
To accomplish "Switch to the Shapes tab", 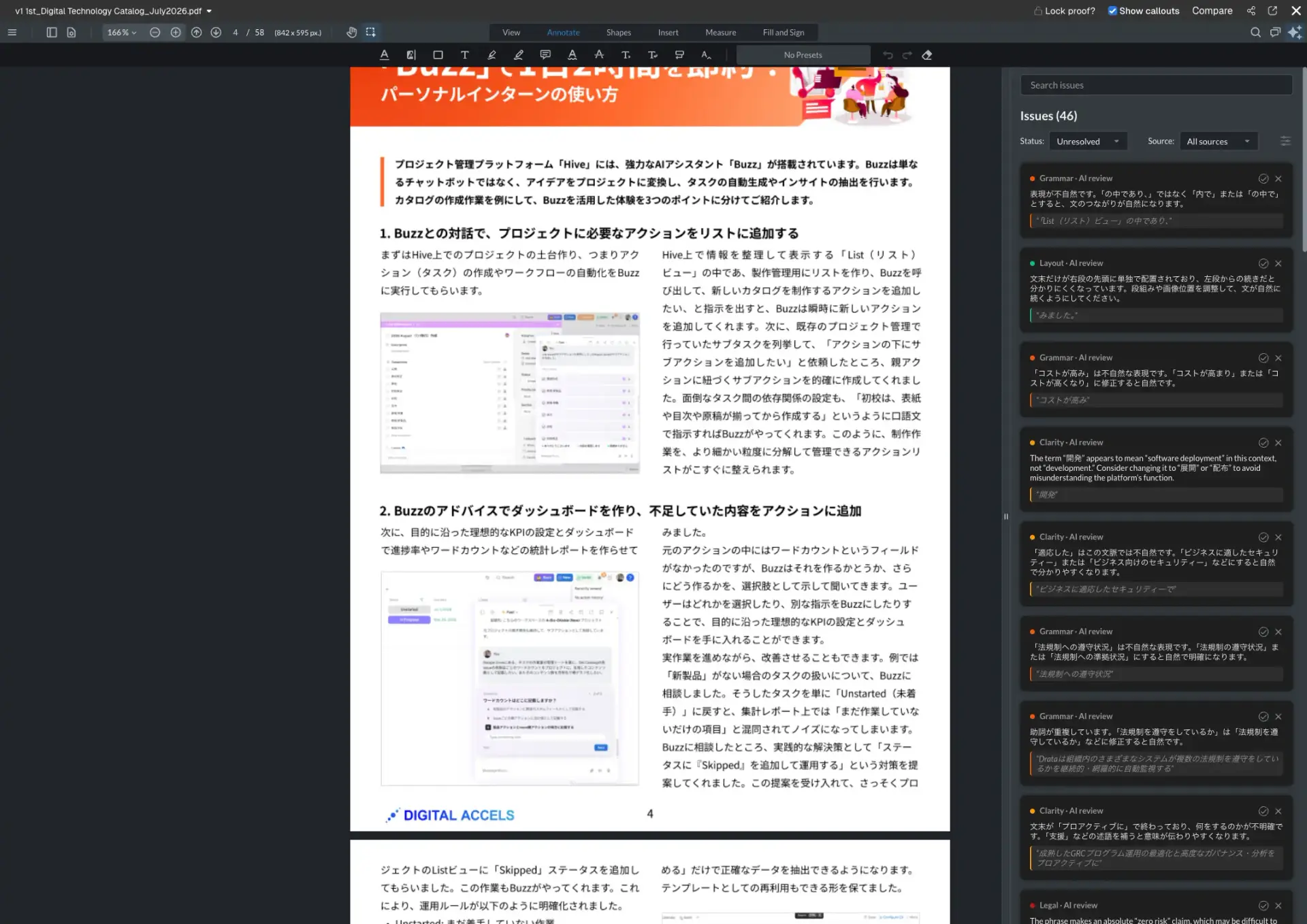I will 619,32.
